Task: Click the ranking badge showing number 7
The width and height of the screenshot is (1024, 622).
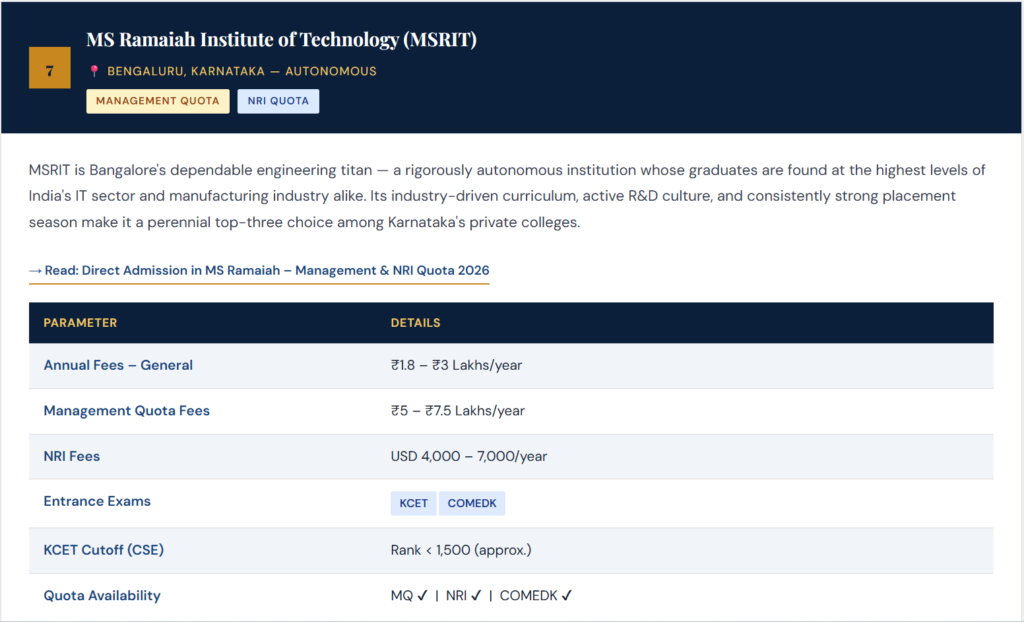Action: [49, 69]
